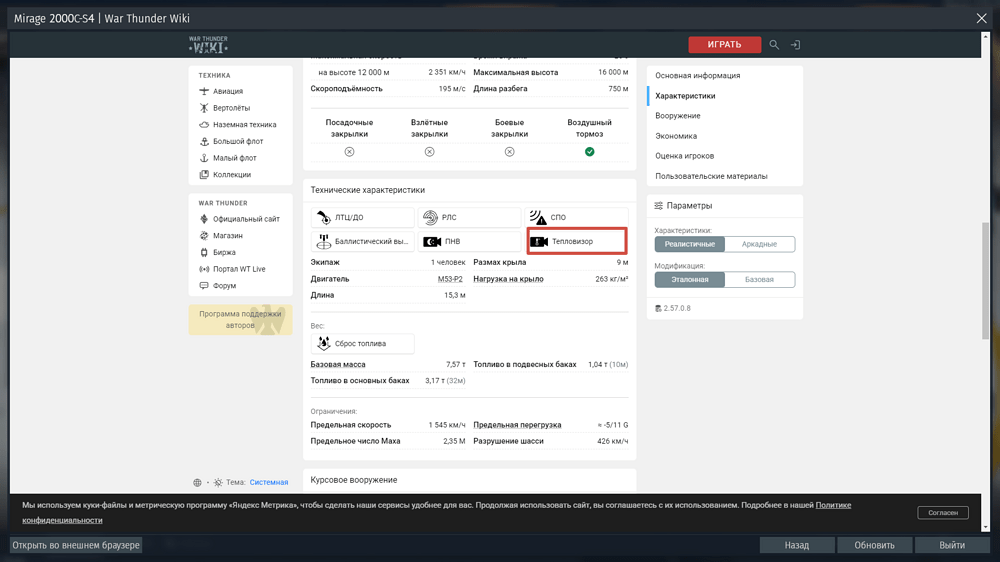The image size is (1000, 562).
Task: Click the Обновить button
Action: pyautogui.click(x=874, y=545)
